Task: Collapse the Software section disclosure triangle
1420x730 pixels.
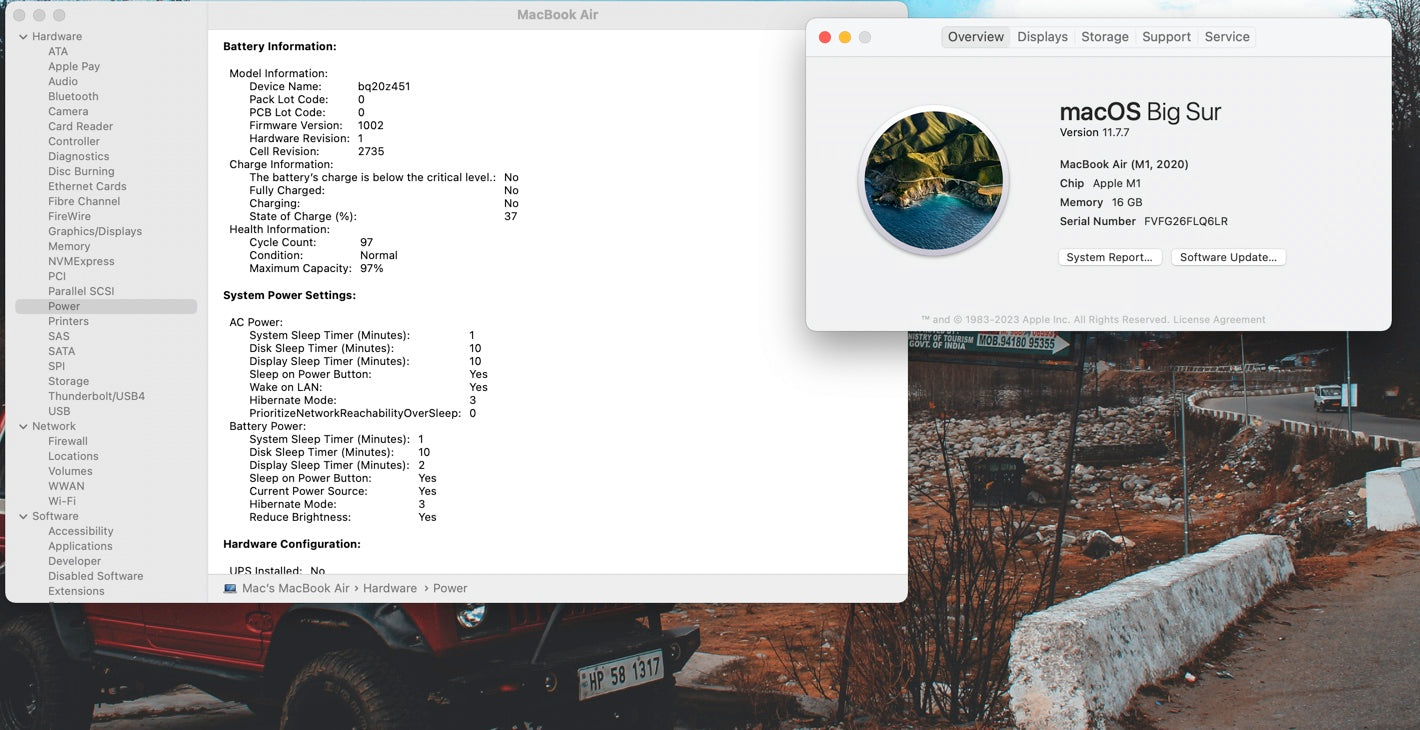Action: tap(23, 517)
